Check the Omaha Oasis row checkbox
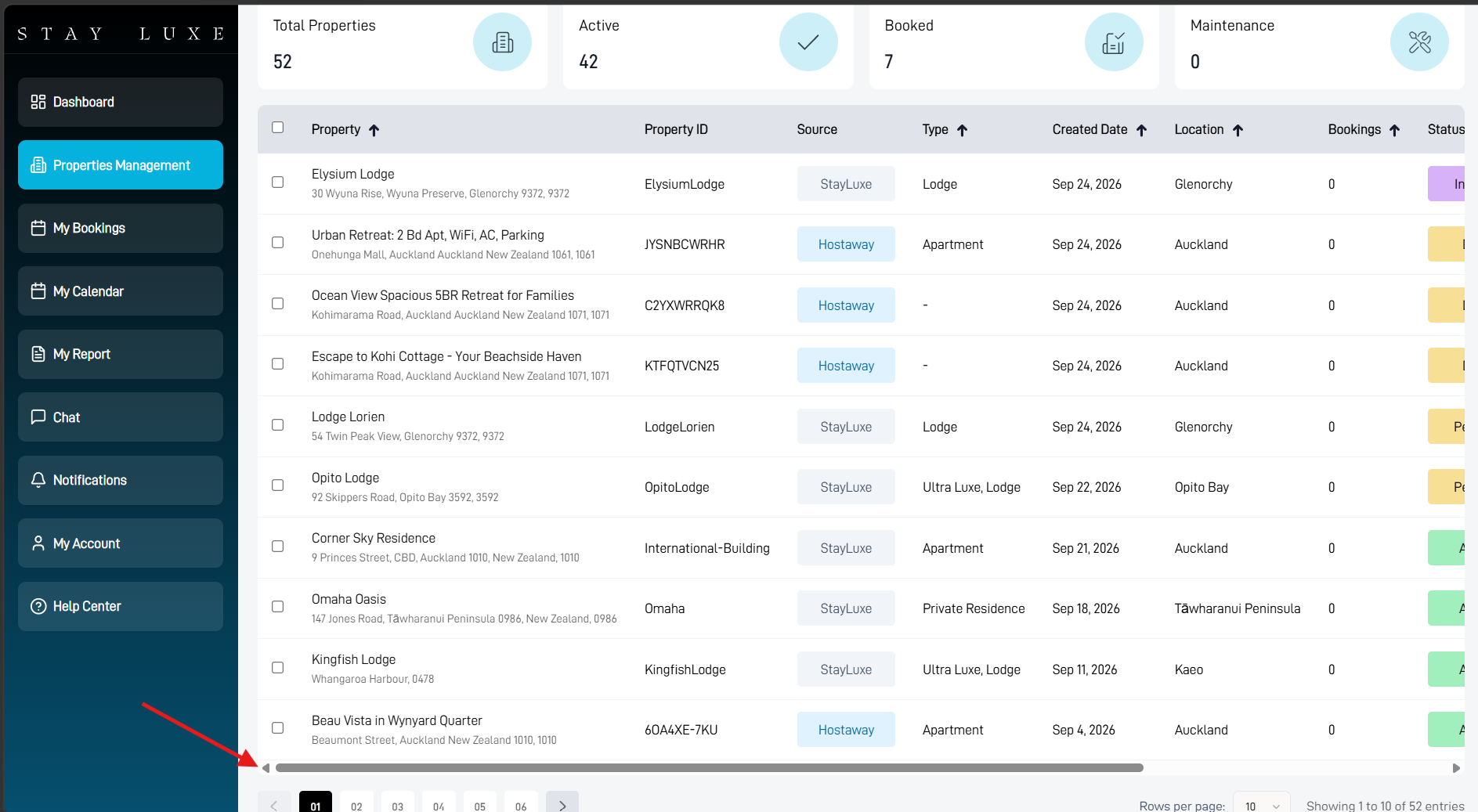The image size is (1478, 812). 278,607
